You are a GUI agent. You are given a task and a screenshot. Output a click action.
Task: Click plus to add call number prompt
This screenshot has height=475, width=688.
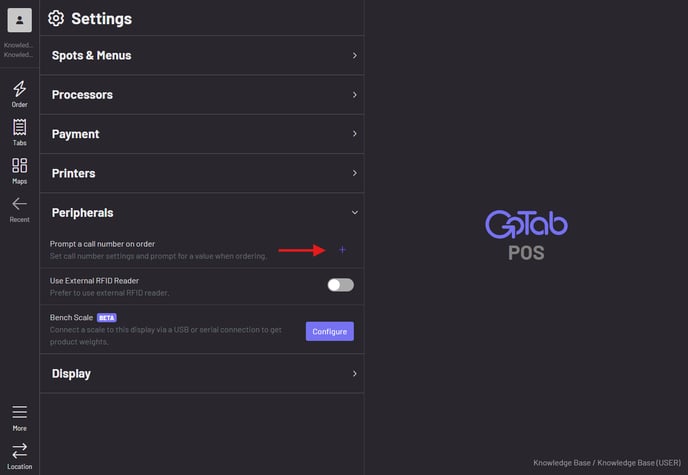tap(342, 250)
